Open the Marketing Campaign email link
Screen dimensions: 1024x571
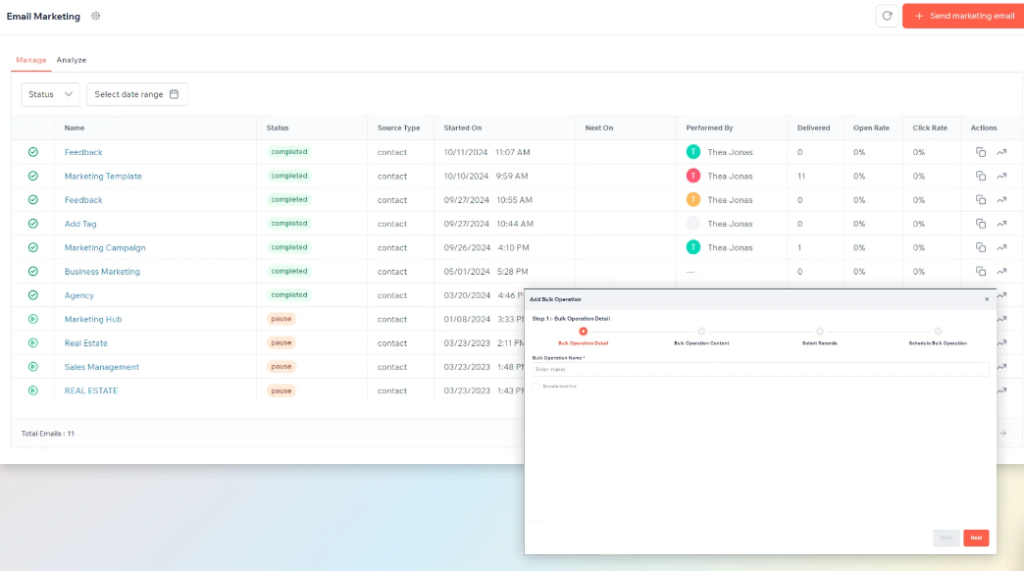click(105, 248)
